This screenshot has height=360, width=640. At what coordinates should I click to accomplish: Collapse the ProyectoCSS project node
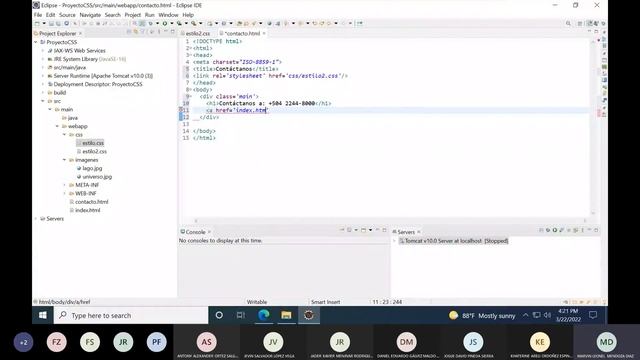click(x=36, y=42)
